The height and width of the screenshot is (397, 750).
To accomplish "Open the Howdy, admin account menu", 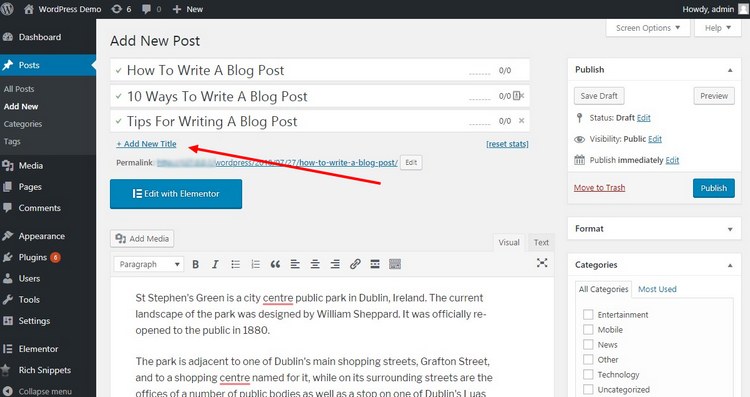I will 715,9.
